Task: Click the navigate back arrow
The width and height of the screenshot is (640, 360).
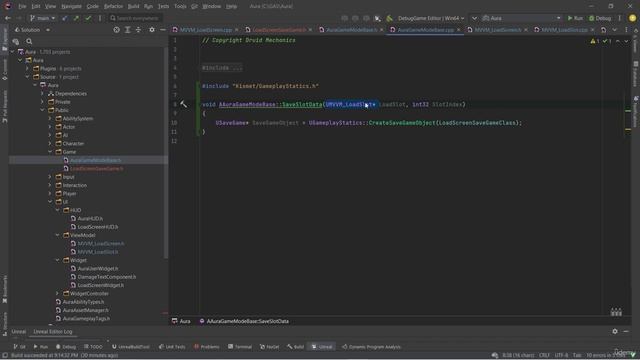Action: tap(8, 18)
